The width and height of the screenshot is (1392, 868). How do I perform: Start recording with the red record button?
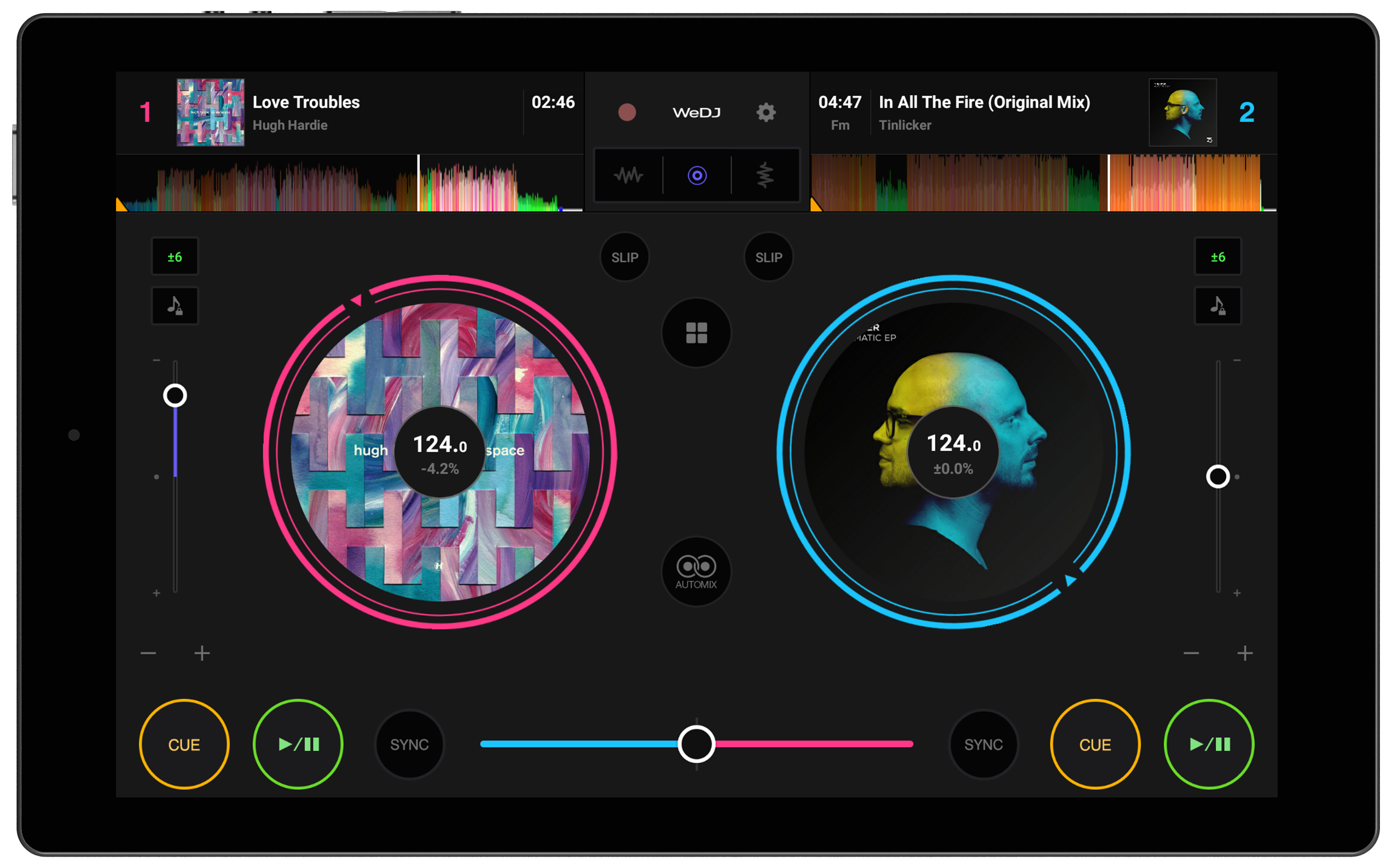628,113
